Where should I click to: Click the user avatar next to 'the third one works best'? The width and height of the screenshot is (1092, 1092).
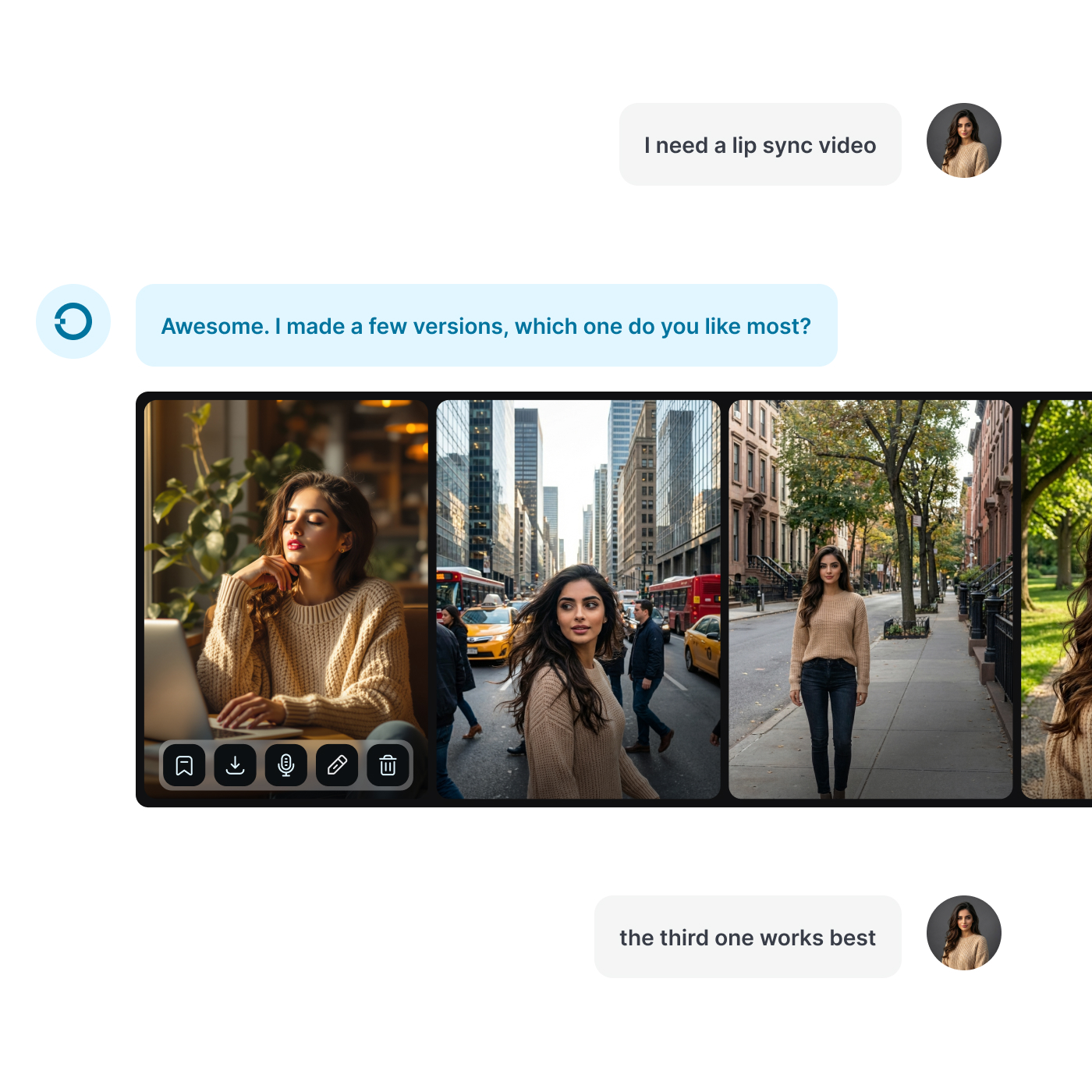coord(963,934)
